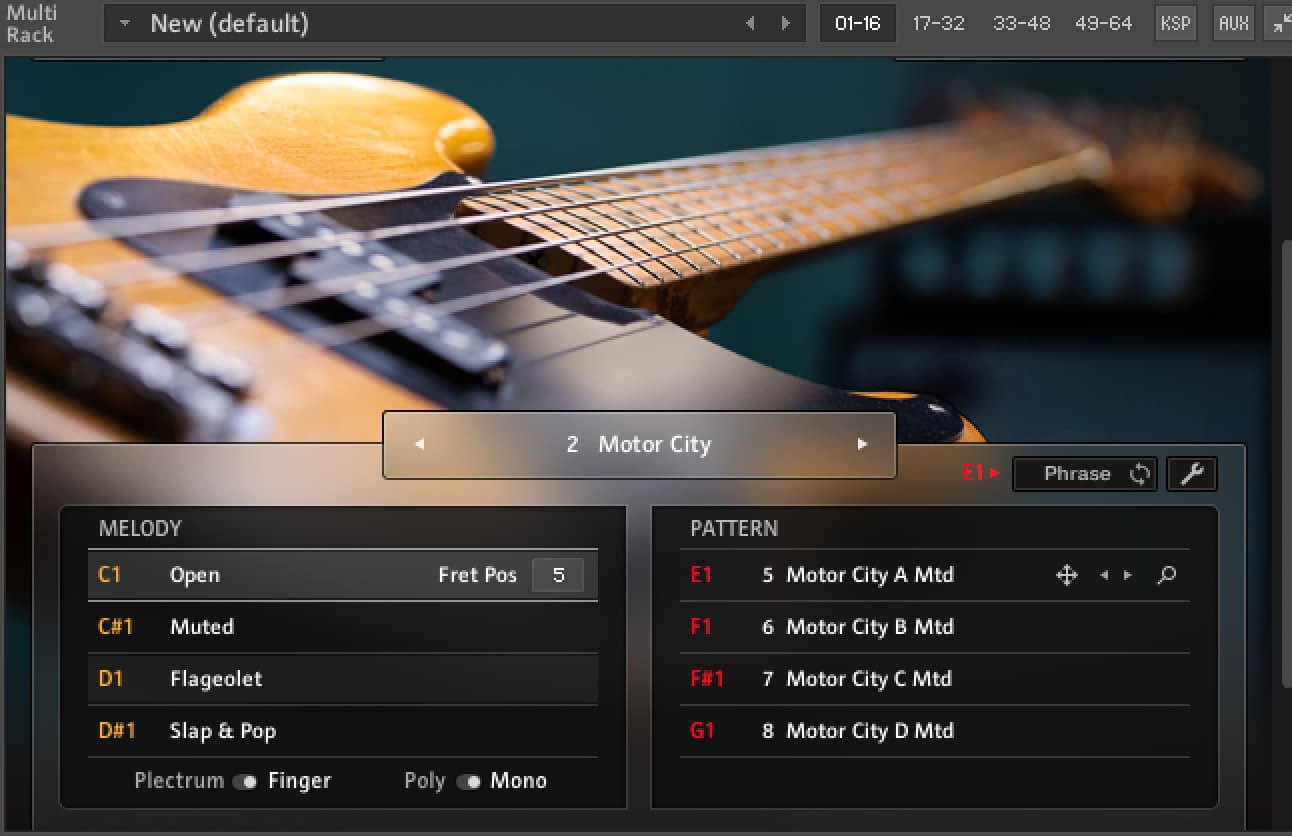1292x836 pixels.
Task: Click the Mono label
Action: click(x=518, y=781)
